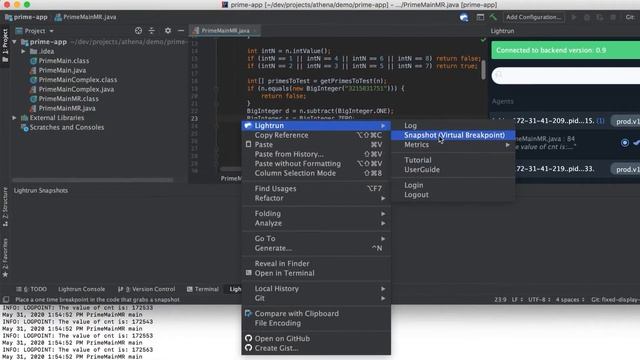Collapse the prime-app project tree node

(14, 42)
